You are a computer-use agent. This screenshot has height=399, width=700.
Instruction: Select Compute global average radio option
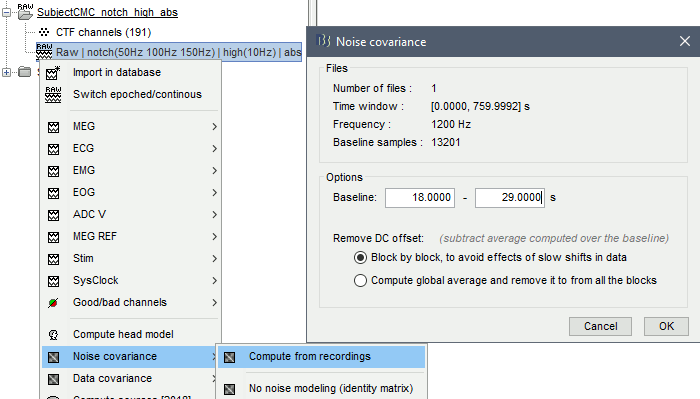[x=360, y=281]
